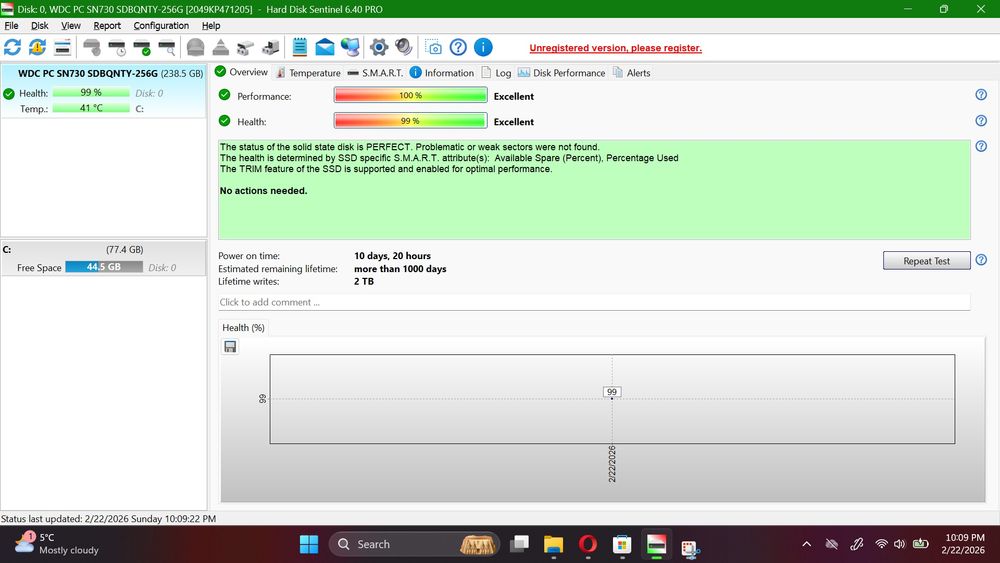Switch to the Log tab
The image size is (1000, 563).
click(496, 73)
